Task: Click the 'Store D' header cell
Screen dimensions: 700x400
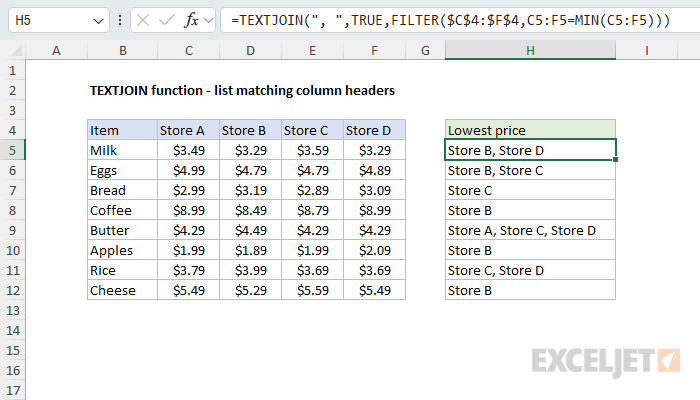Action: pos(375,130)
